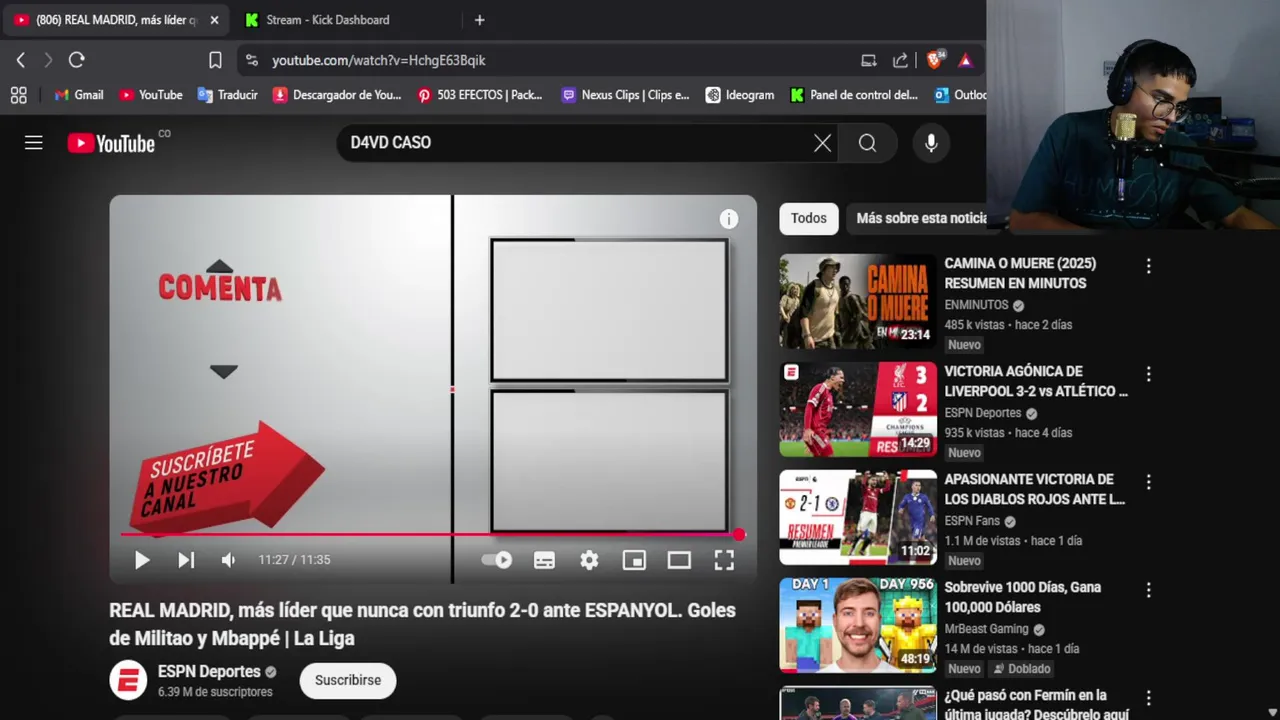Image resolution: width=1280 pixels, height=720 pixels.
Task: Reload the current page
Action: (76, 60)
